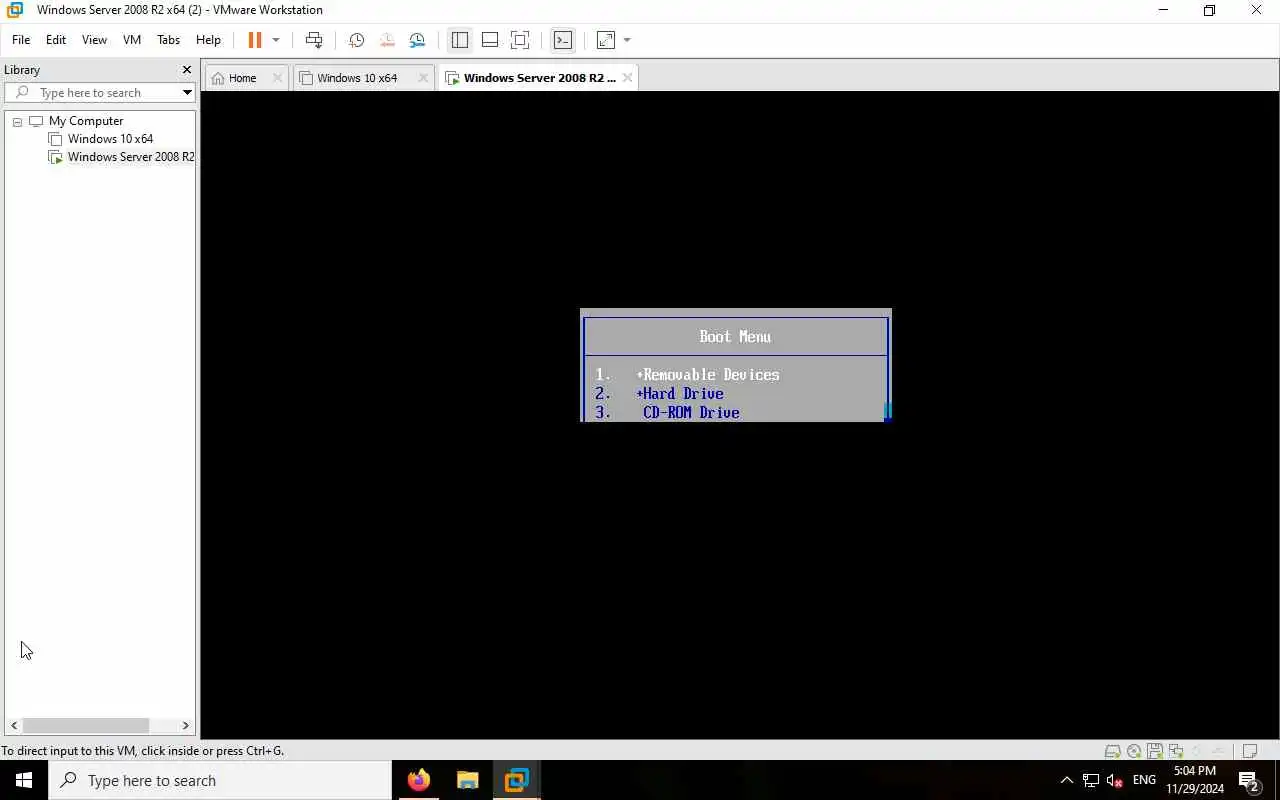The height and width of the screenshot is (800, 1280).
Task: Click the revert to snapshot icon
Action: [x=387, y=40]
